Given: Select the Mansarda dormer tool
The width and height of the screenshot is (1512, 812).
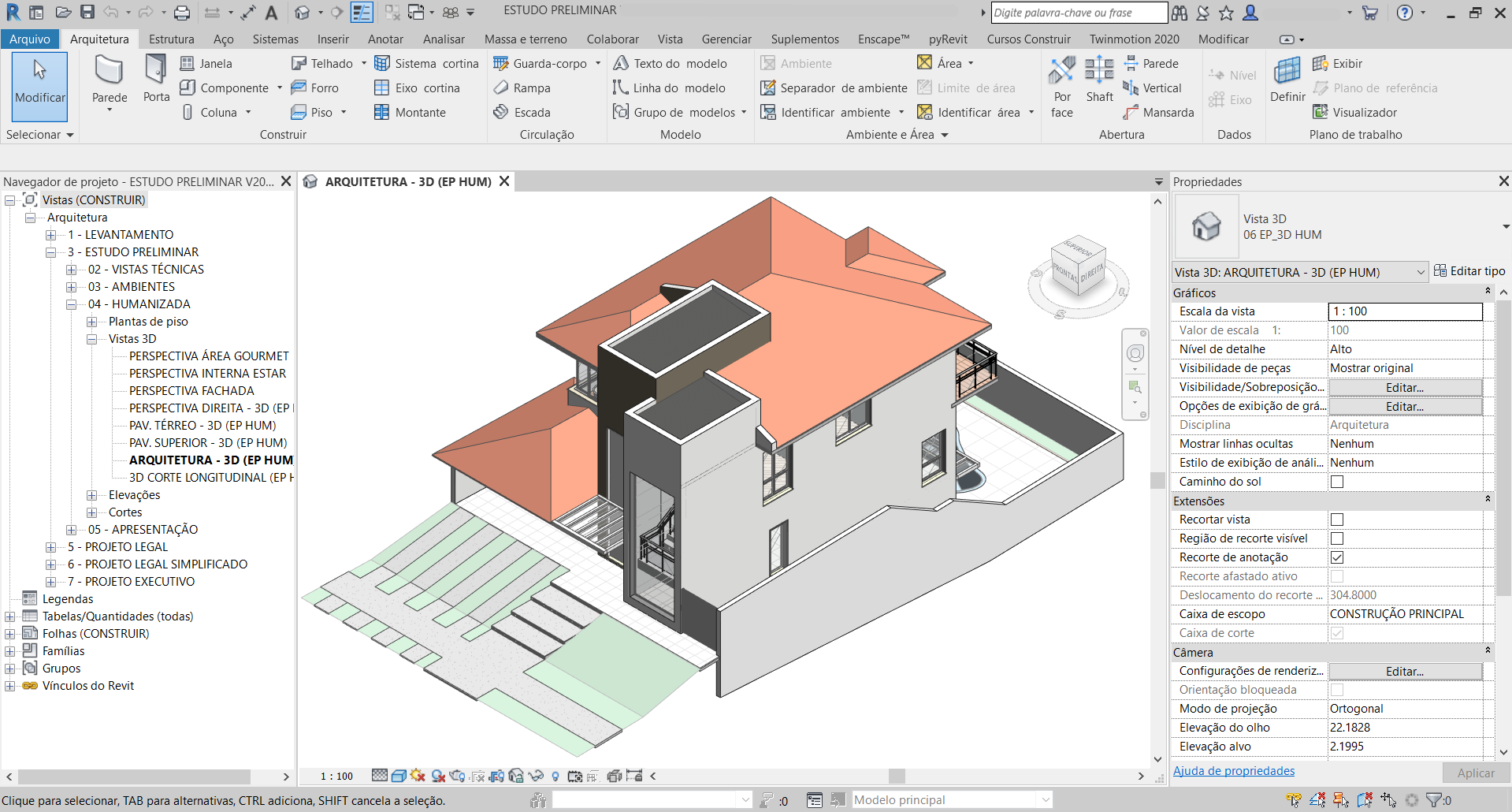Looking at the screenshot, I should tap(1159, 112).
